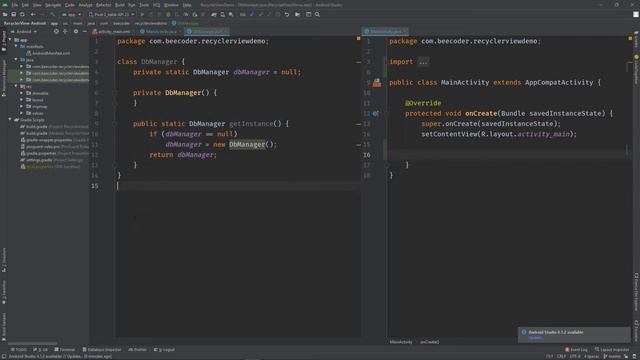640x360 pixels.
Task: Open the Run menu
Action: pos(131,5)
